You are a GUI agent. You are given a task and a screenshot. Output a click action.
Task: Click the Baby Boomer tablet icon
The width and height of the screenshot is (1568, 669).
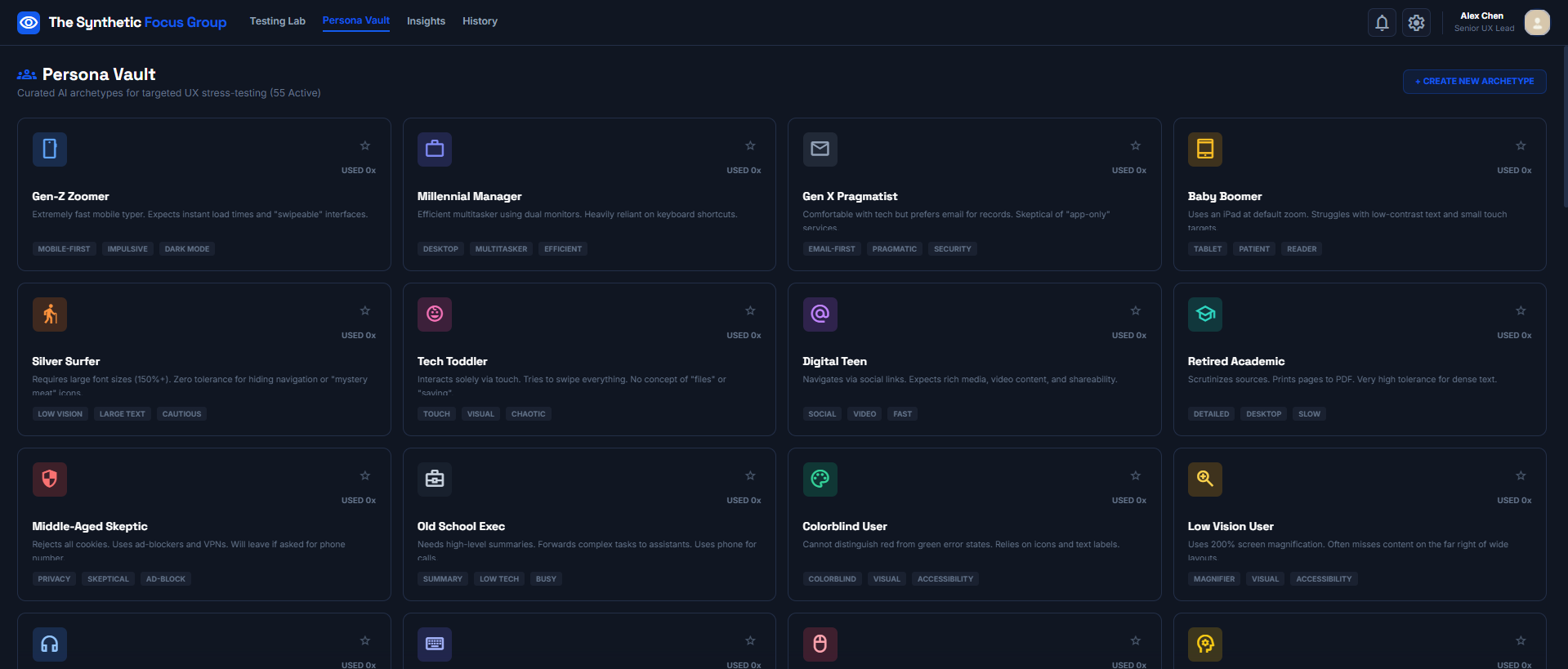pyautogui.click(x=1205, y=149)
